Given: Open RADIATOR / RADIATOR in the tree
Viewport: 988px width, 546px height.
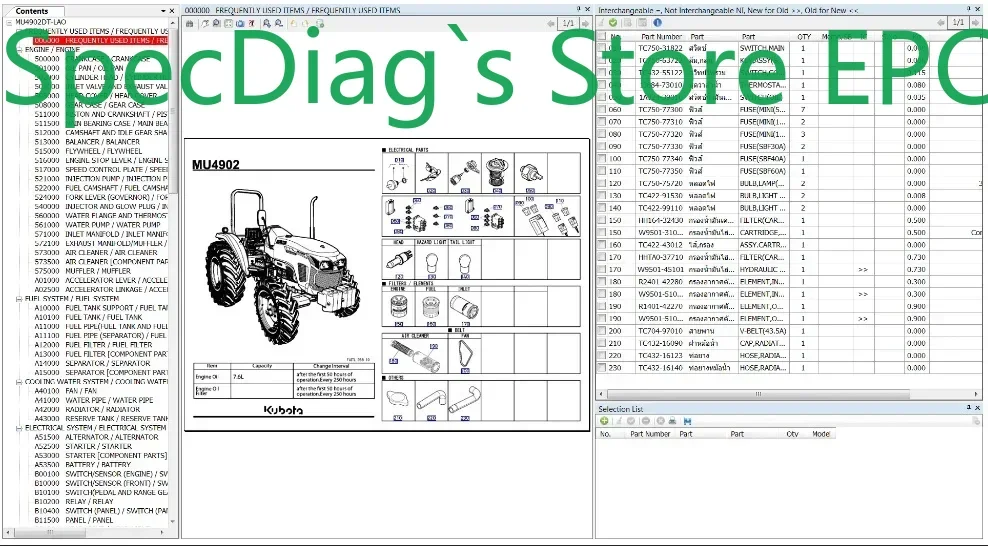Looking at the screenshot, I should click(x=96, y=409).
